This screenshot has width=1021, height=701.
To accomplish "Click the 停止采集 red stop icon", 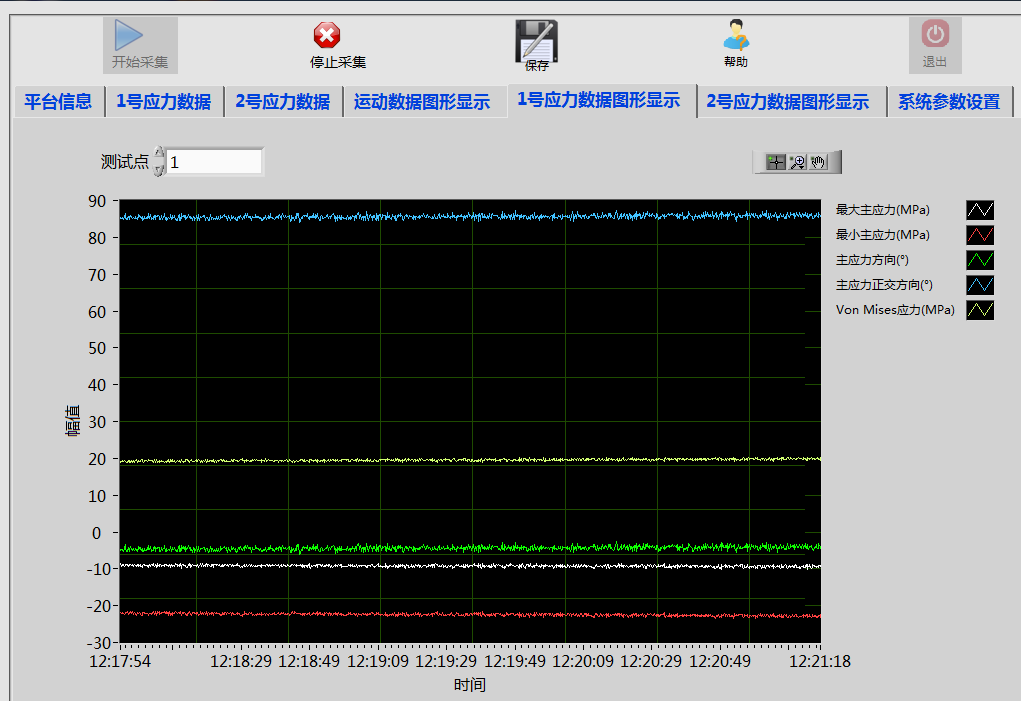I will 327,35.
